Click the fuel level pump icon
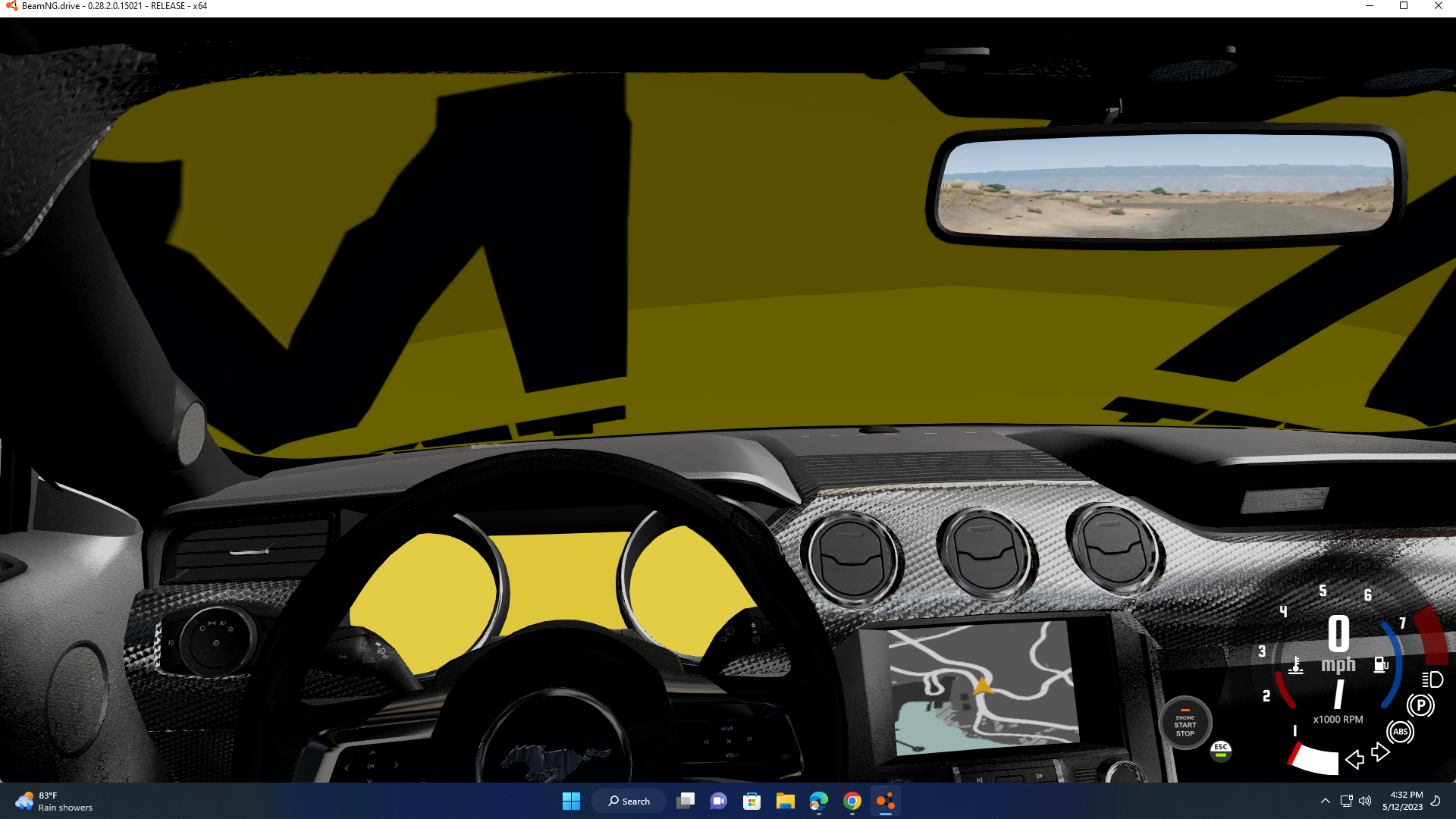This screenshot has height=819, width=1456. (1380, 665)
